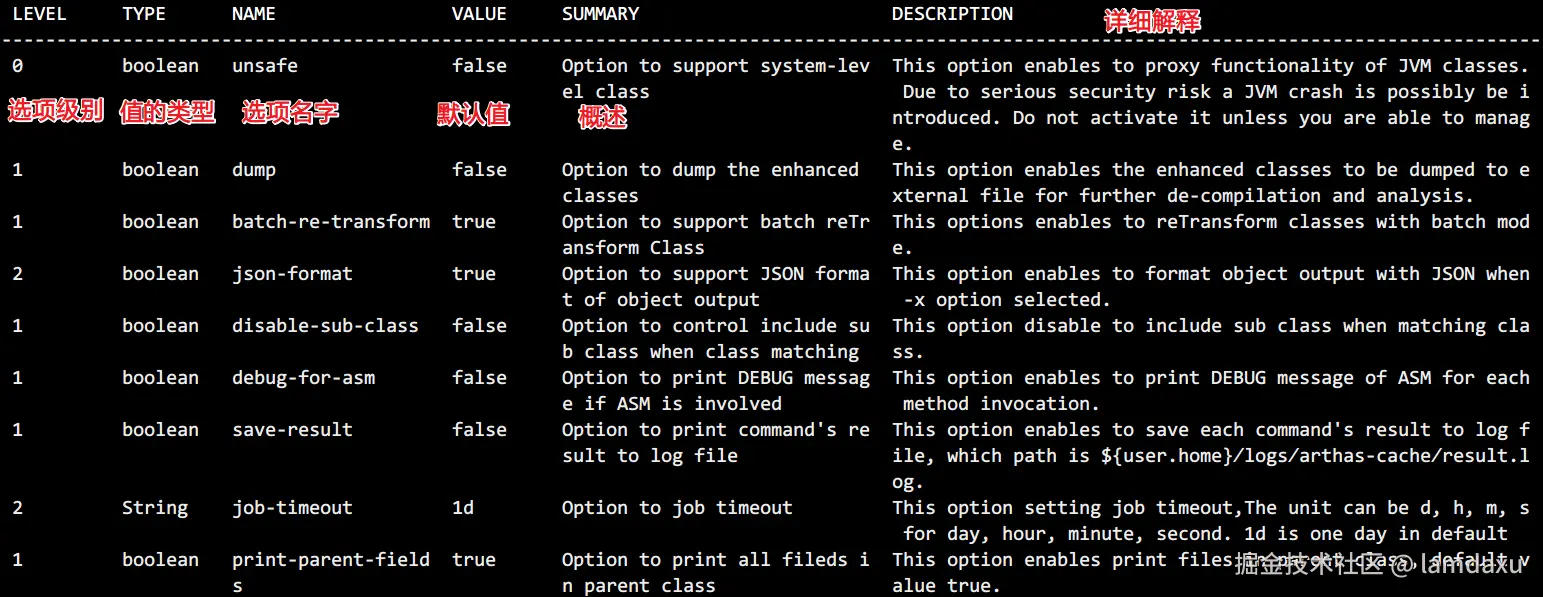Select the 'json-format' option name

coord(292,274)
